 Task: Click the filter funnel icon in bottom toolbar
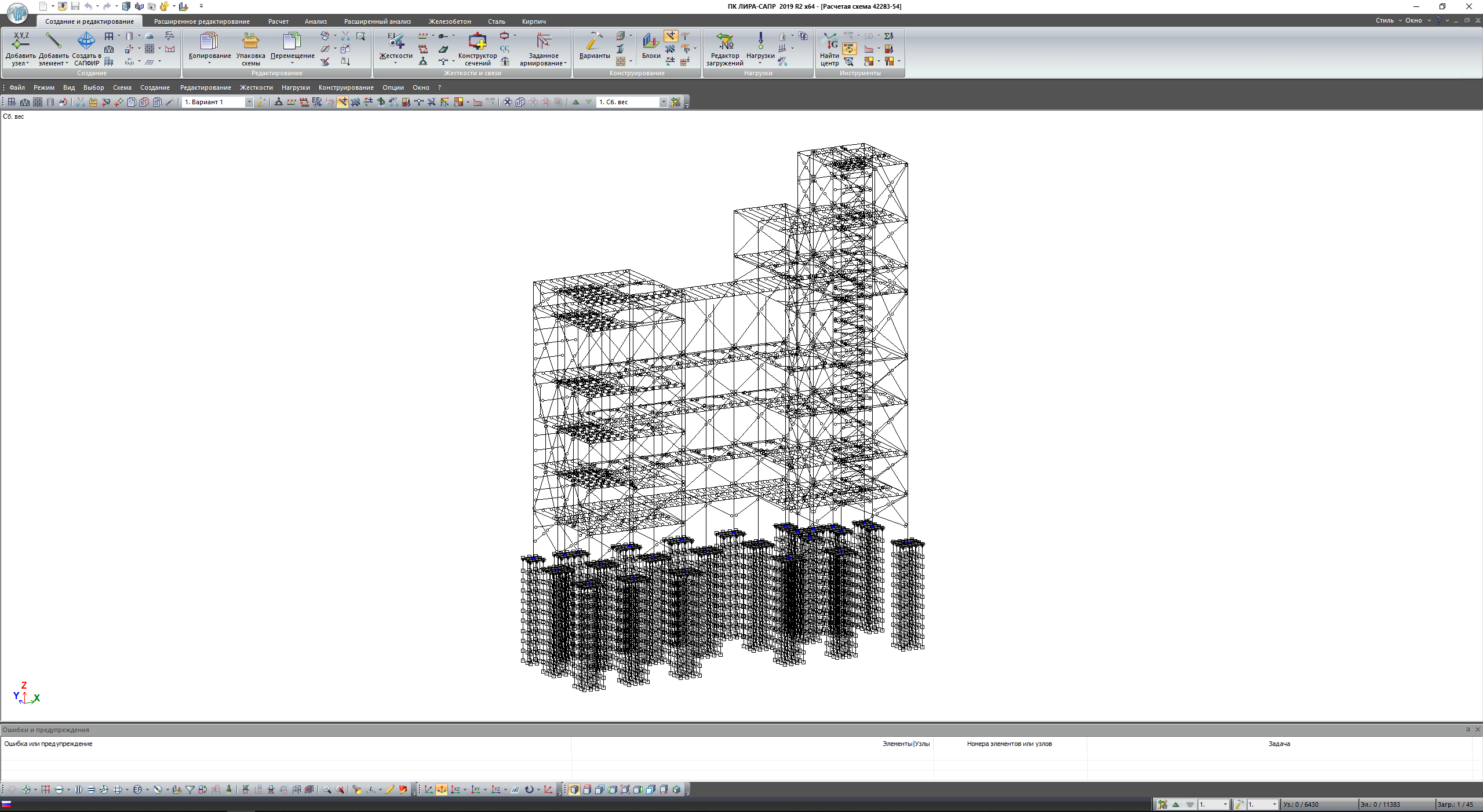pyautogui.click(x=190, y=789)
